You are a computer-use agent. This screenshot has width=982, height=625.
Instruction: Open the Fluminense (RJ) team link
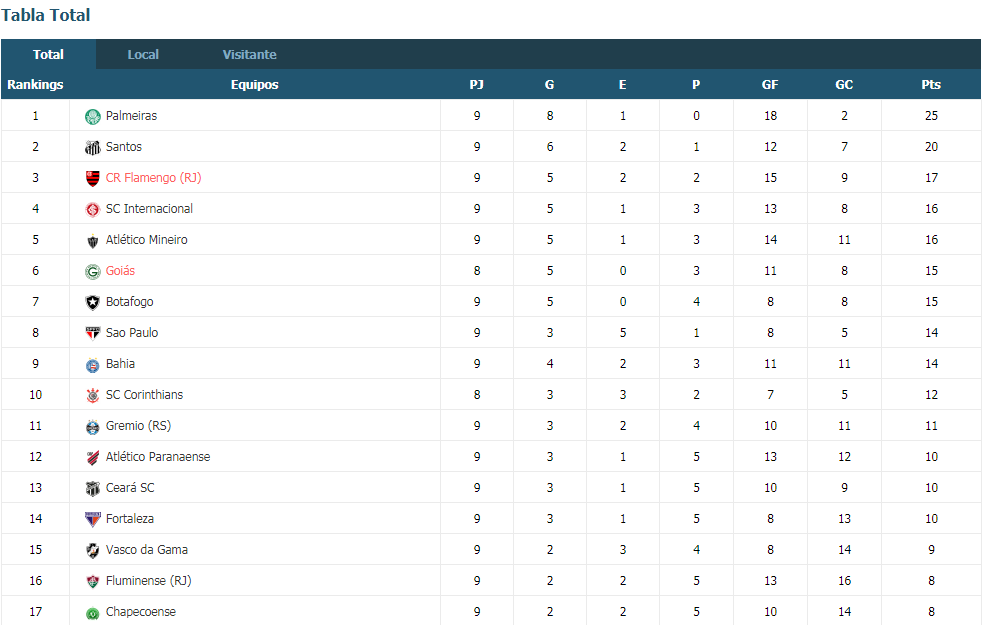(x=148, y=581)
